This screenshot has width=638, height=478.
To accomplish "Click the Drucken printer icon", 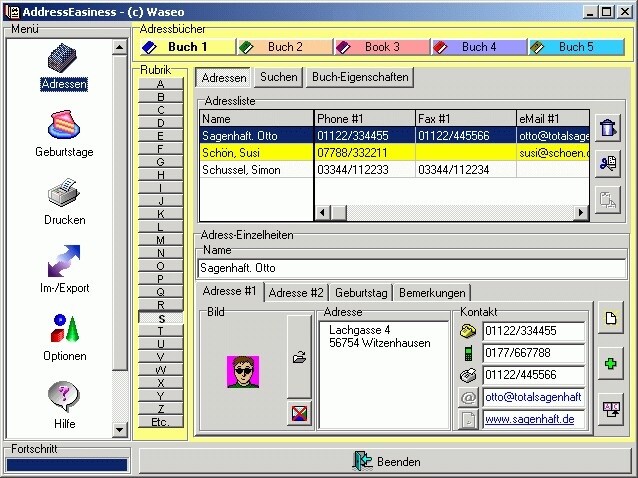I will (x=64, y=194).
